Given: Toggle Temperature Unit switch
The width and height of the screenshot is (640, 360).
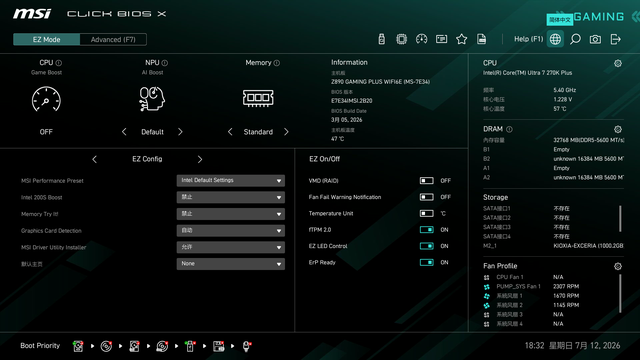Looking at the screenshot, I should pyautogui.click(x=427, y=213).
